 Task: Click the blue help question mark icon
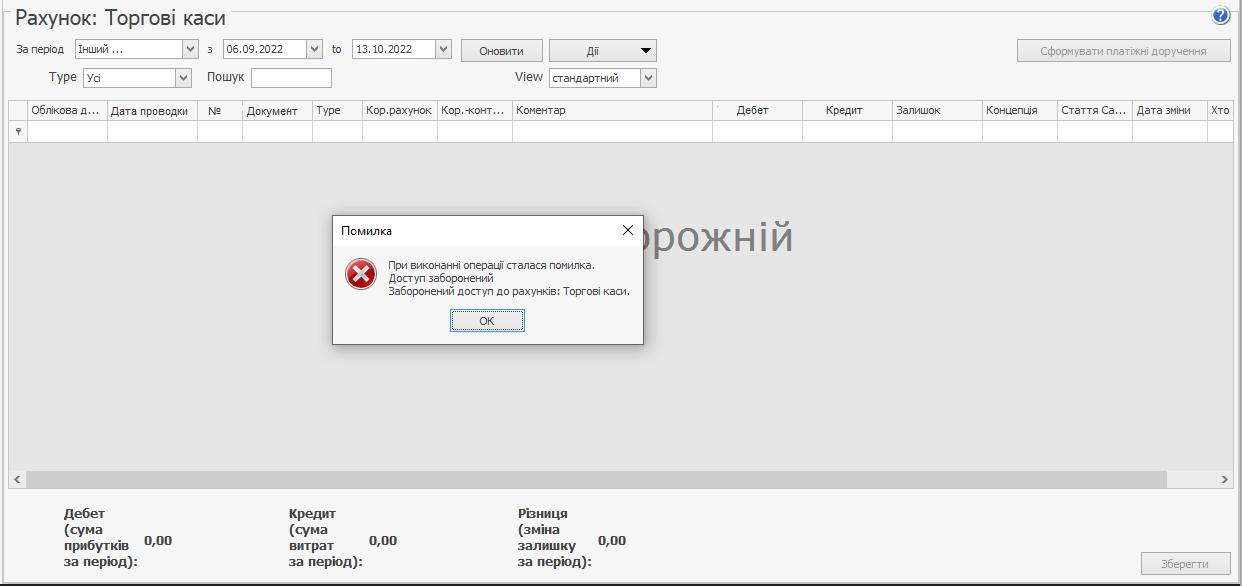click(1220, 16)
